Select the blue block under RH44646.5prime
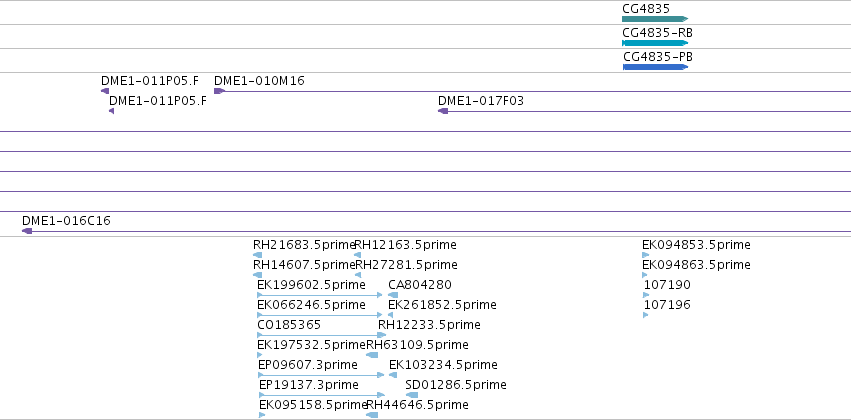 pos(372,416)
